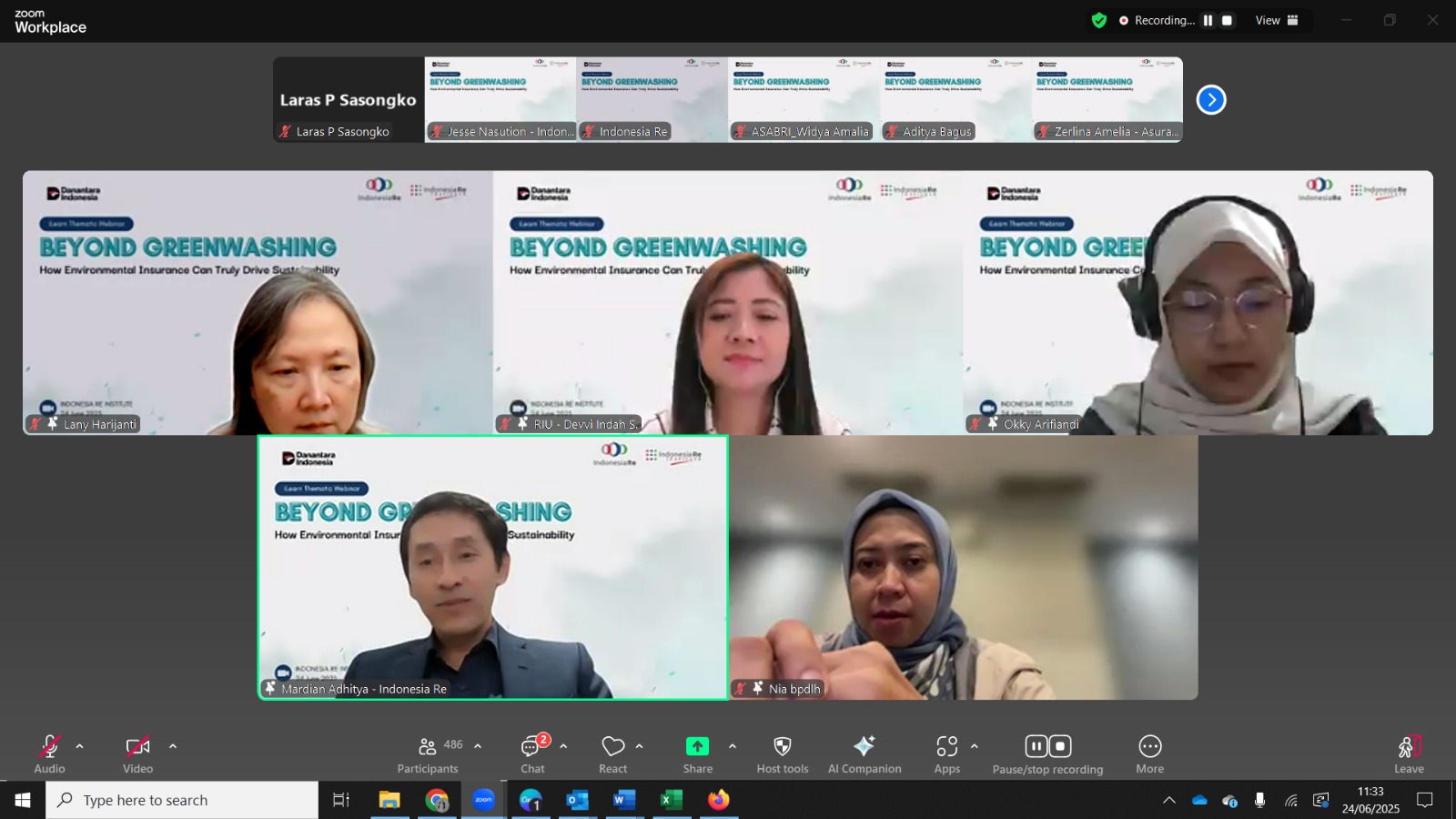
Task: Expand audio options arrow
Action: [x=80, y=746]
